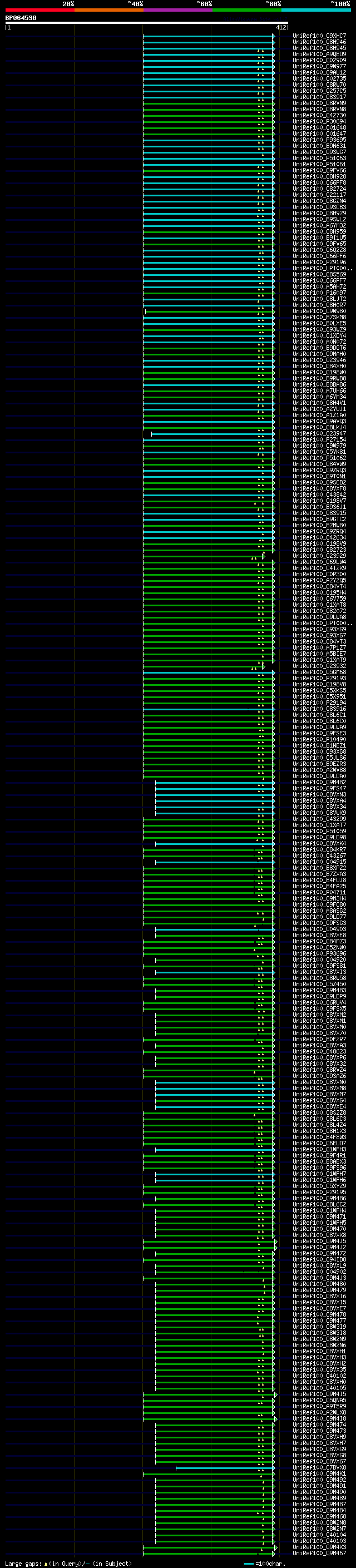356x1568 pixels.
Task: Select label UniRef100_Q9M492
Action: 319,1479
